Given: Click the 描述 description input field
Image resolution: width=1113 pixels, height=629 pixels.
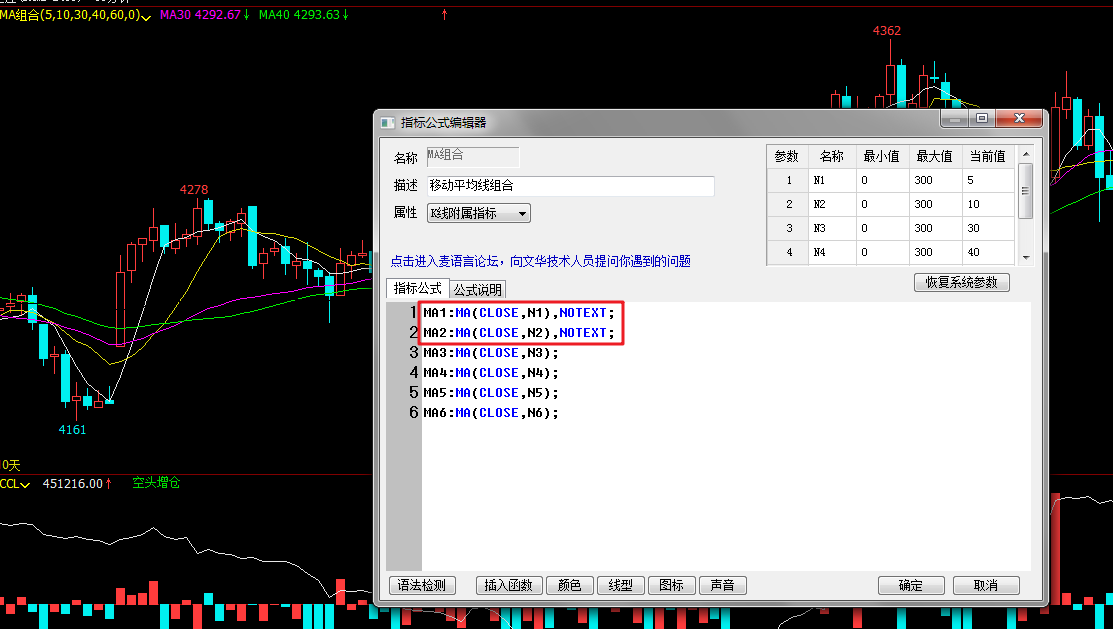Looking at the screenshot, I should coord(570,186).
